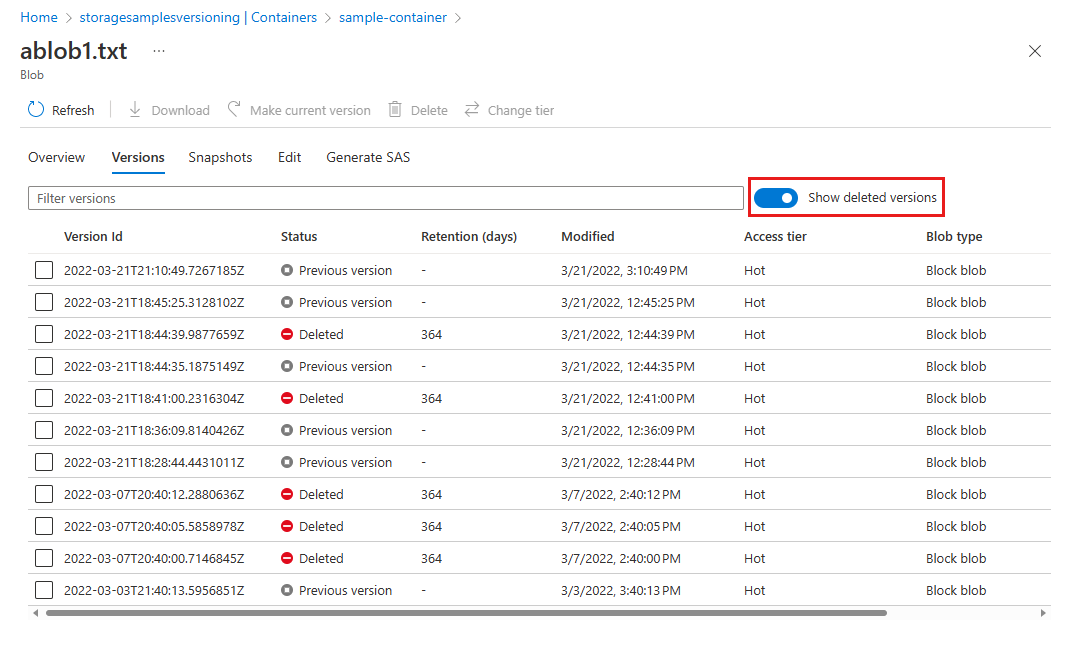This screenshot has width=1071, height=645.
Task: Switch to the Snapshots tab
Action: click(x=220, y=157)
